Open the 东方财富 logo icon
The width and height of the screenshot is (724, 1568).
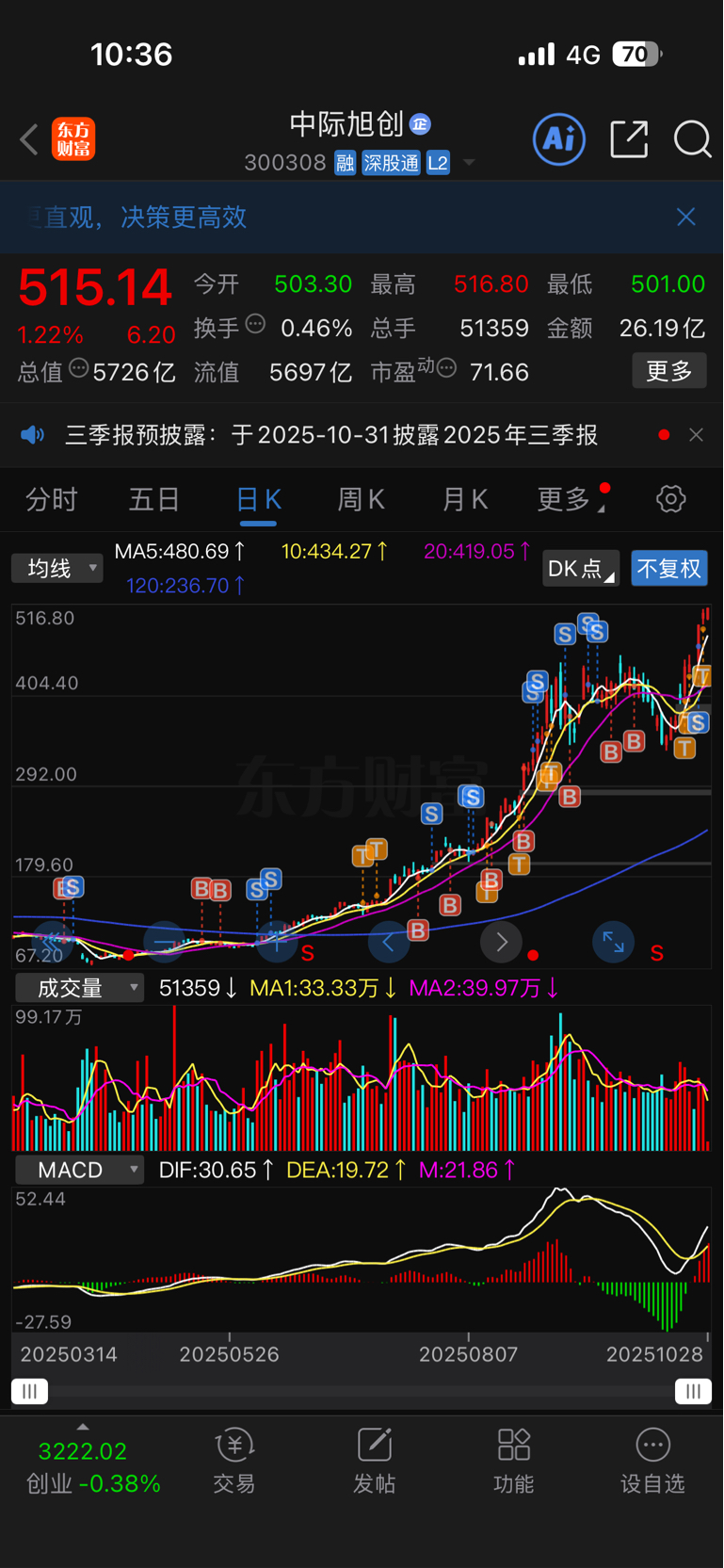(x=73, y=139)
